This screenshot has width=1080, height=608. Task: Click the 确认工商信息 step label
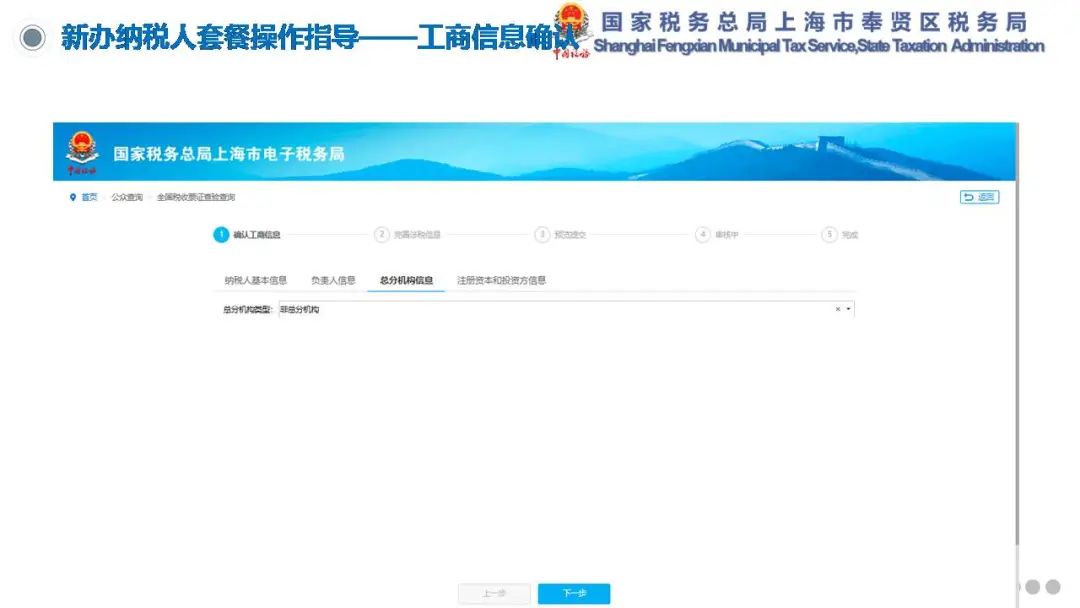coord(257,235)
